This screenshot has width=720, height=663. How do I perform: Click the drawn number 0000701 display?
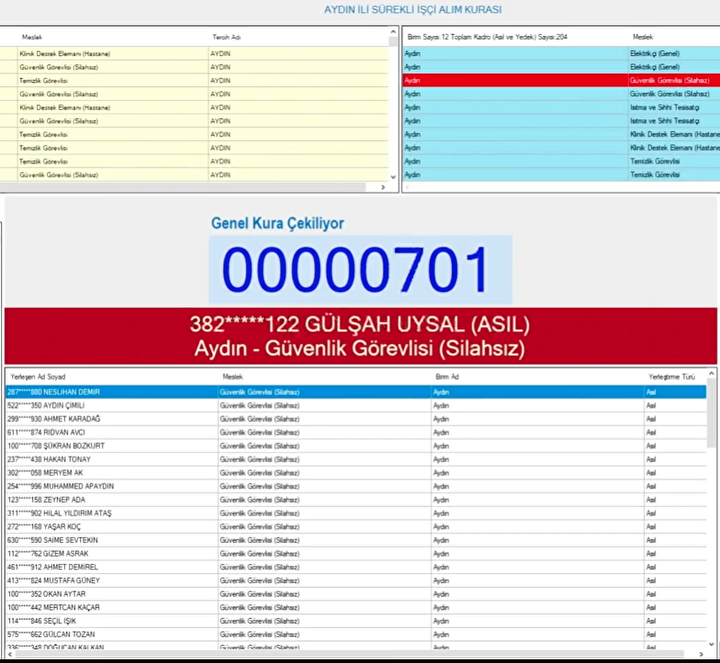click(x=360, y=270)
